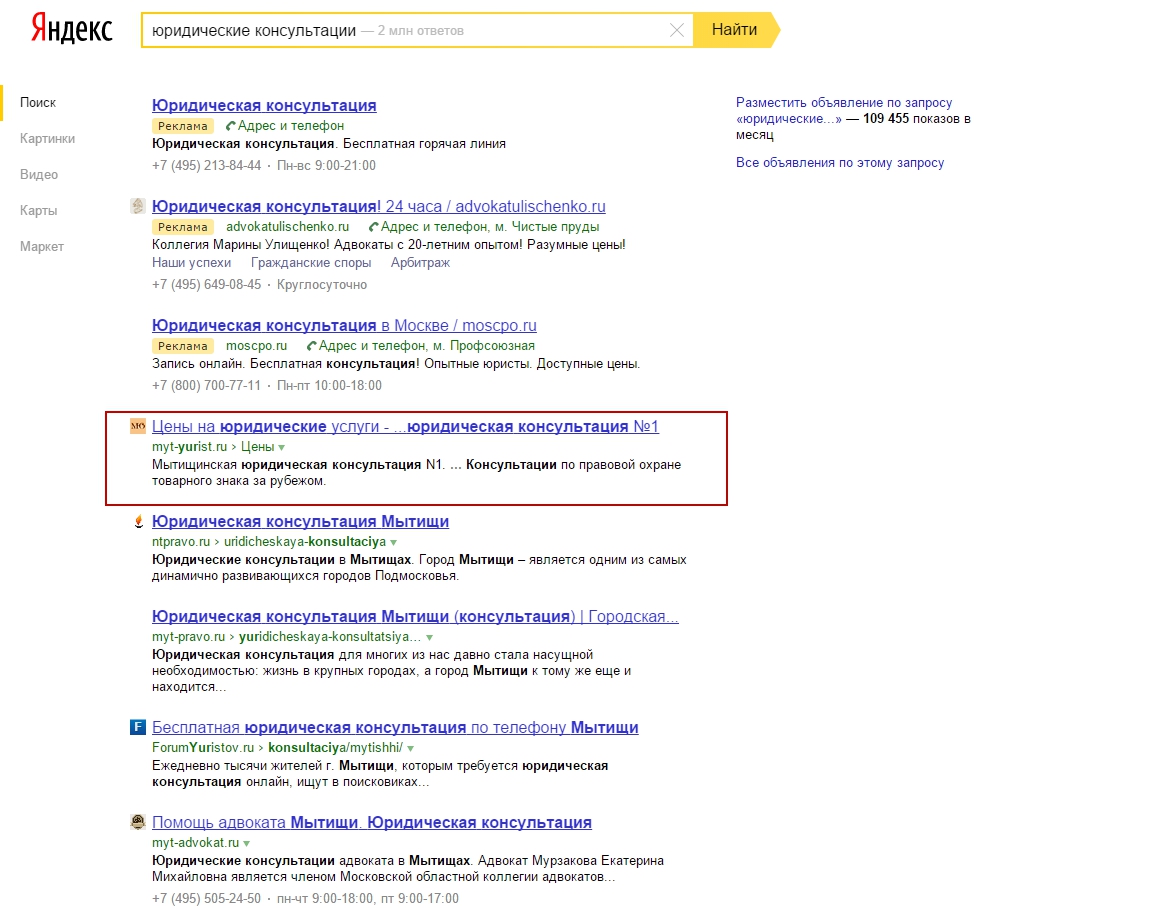Open the Карты search section
The height and width of the screenshot is (908, 1167).
pyautogui.click(x=39, y=211)
